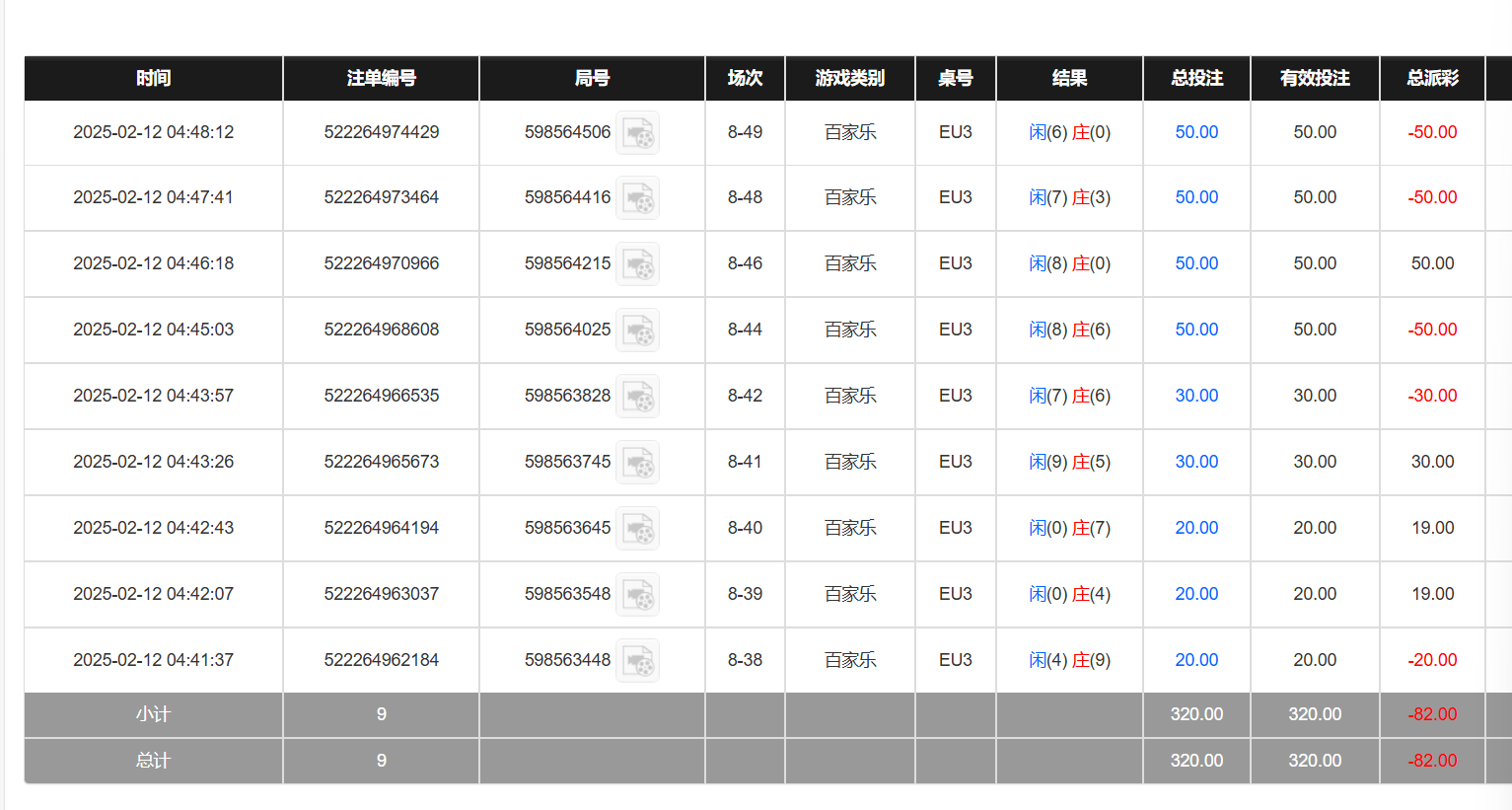Click result 闲(8) 庄(0) in row 8-46
Image resolution: width=1512 pixels, height=810 pixels.
tap(1069, 263)
